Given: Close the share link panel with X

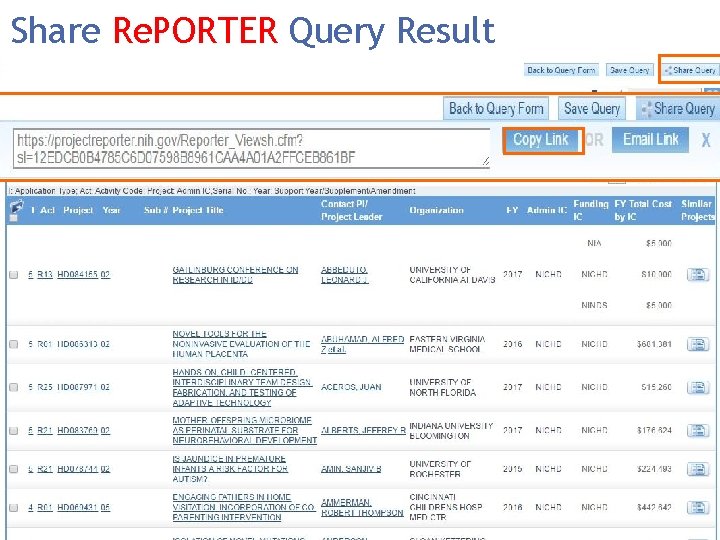Looking at the screenshot, I should (x=706, y=140).
